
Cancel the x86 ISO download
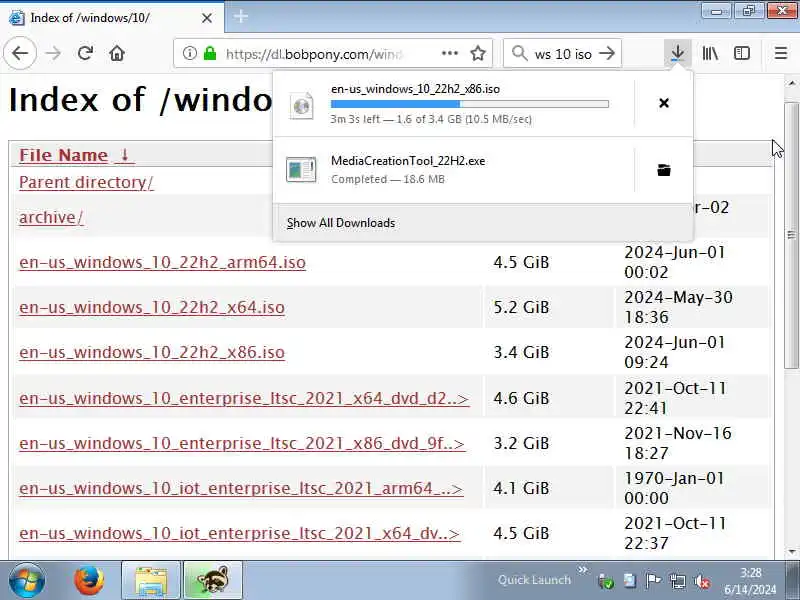coord(664,103)
